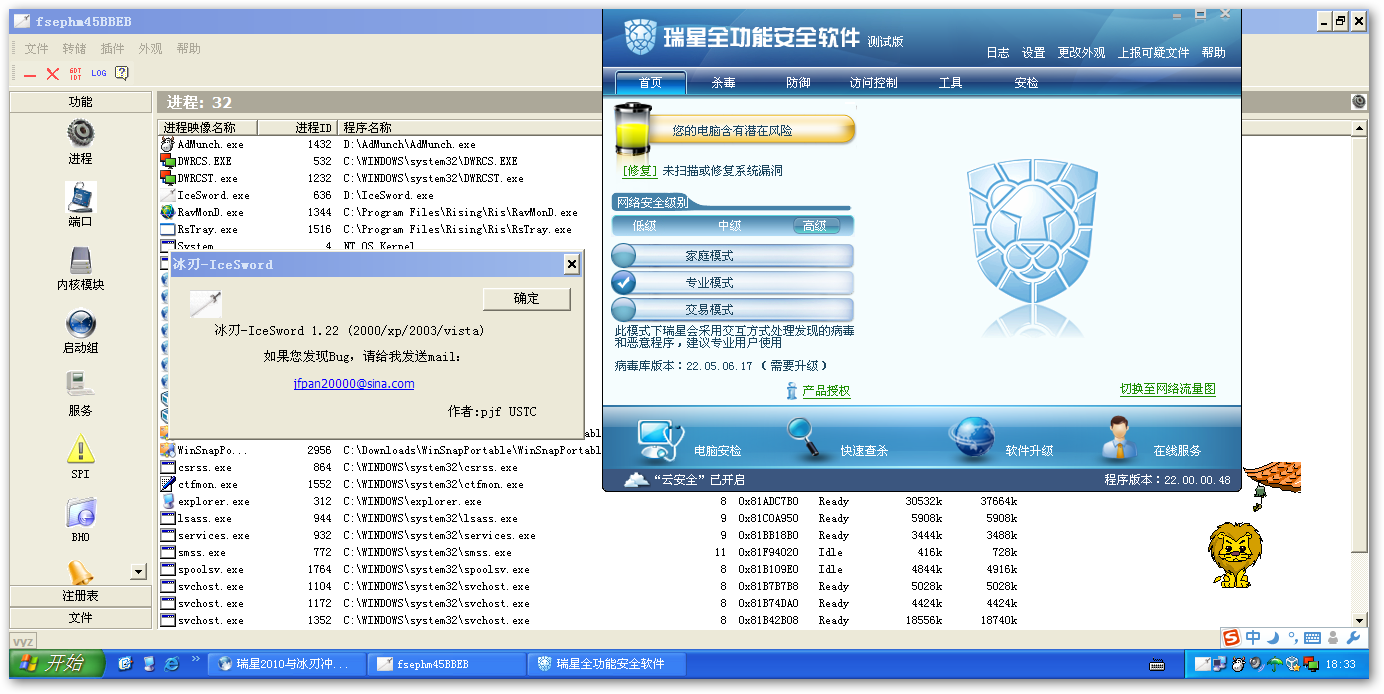Collapse the 功能 function panel header
Viewport: 1384px width, 694px height.
pos(80,102)
